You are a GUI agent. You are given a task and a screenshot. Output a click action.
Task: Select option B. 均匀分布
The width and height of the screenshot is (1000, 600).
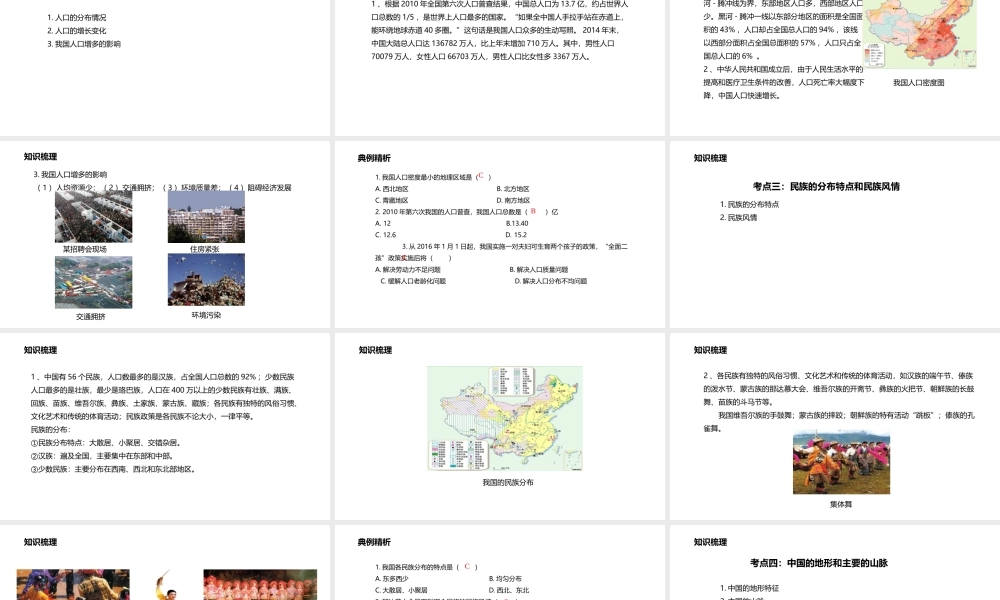tap(505, 579)
